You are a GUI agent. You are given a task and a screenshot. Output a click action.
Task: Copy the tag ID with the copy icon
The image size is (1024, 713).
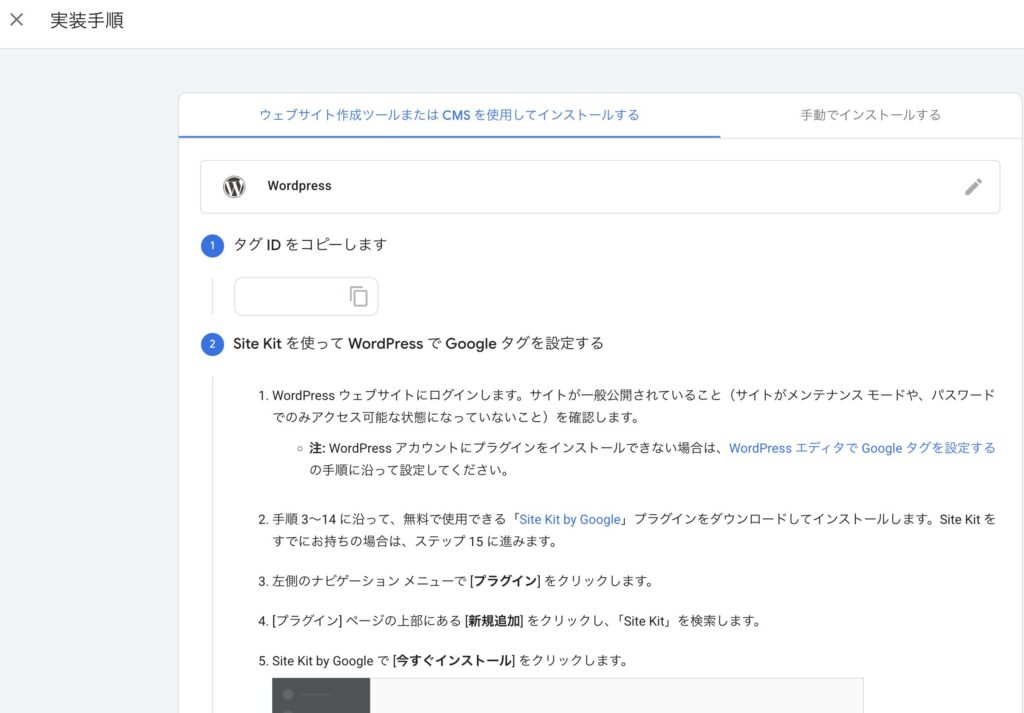pyautogui.click(x=359, y=296)
